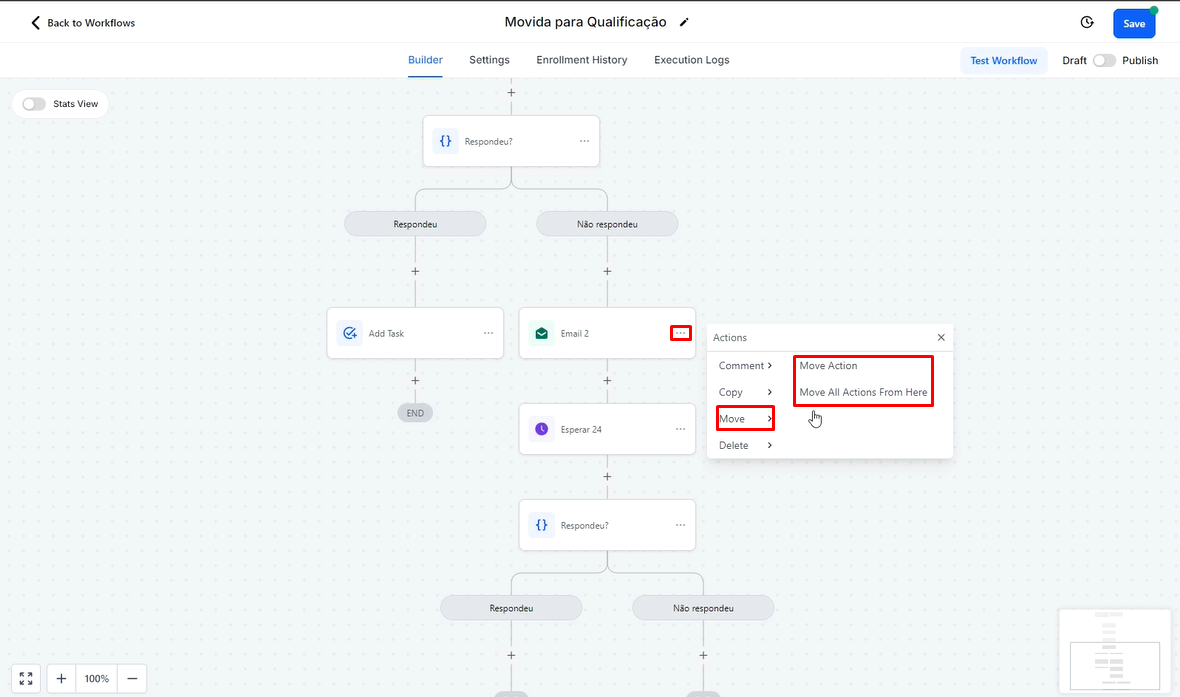The width and height of the screenshot is (1180, 697).
Task: Zoom in with the plus icon
Action: [x=61, y=678]
